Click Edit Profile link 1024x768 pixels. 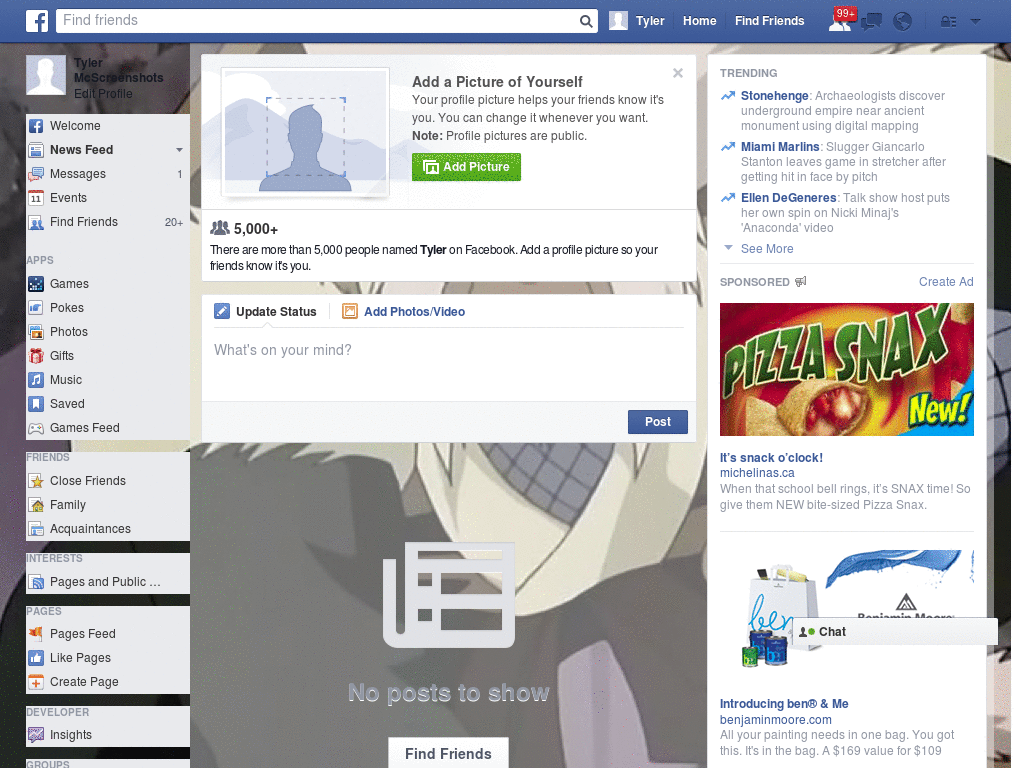pos(103,93)
